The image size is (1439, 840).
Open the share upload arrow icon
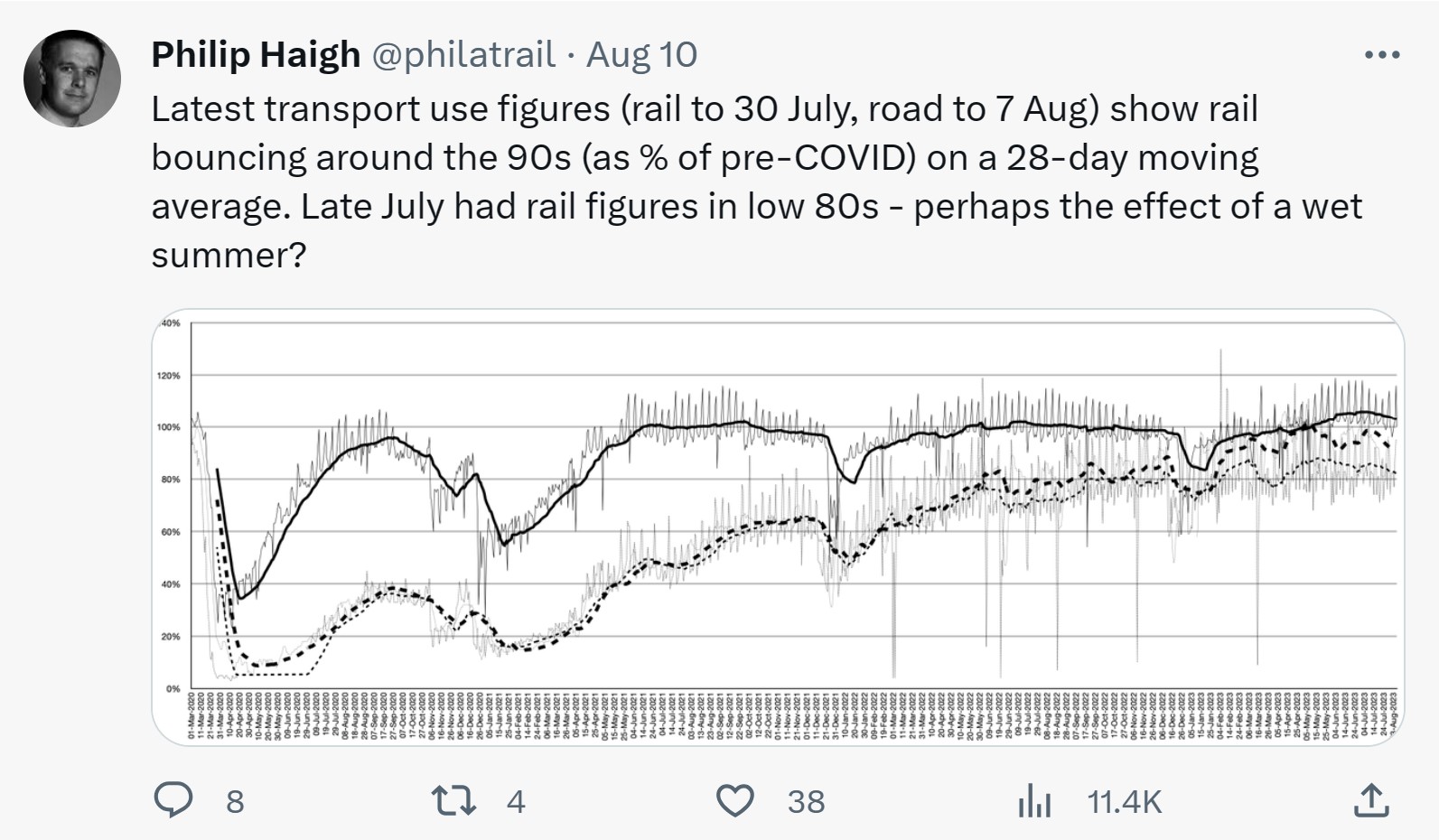tap(1371, 800)
